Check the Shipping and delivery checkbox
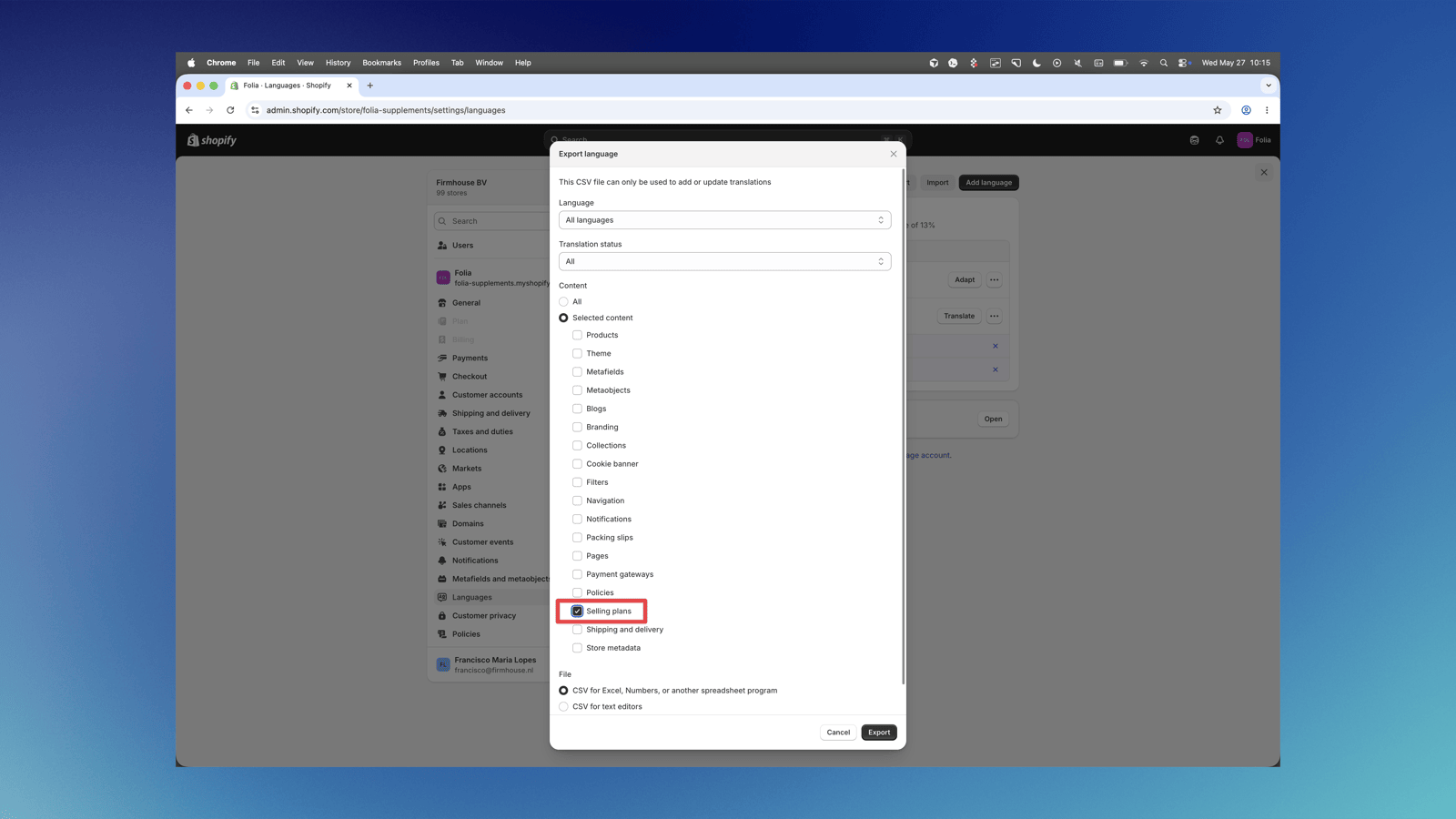1456x819 pixels. (577, 630)
